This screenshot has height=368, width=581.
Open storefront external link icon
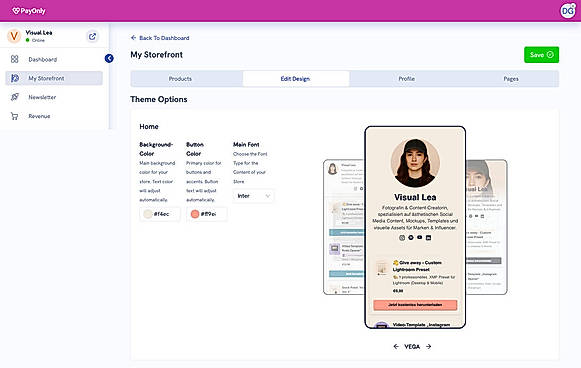pyautogui.click(x=92, y=36)
